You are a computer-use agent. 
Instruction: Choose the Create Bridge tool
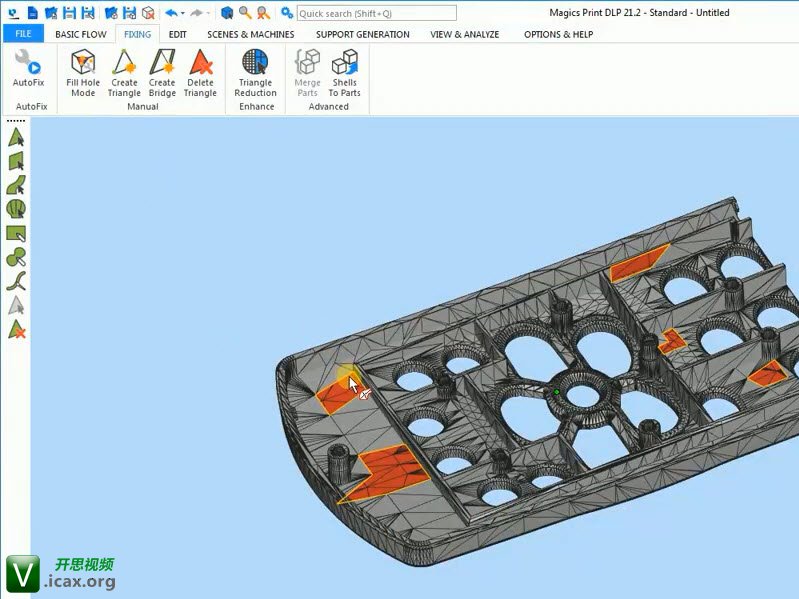[162, 73]
